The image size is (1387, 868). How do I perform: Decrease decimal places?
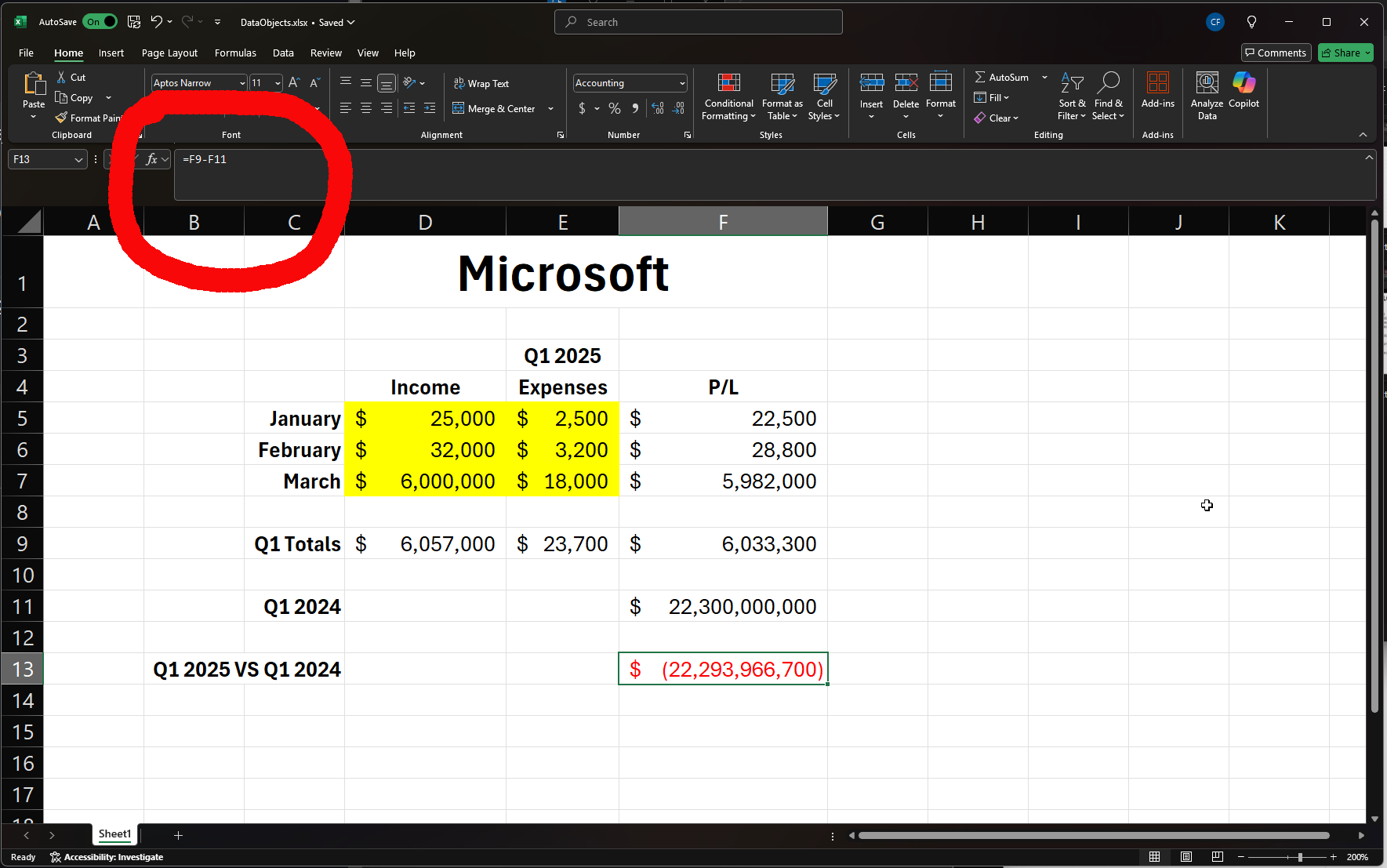tap(679, 108)
